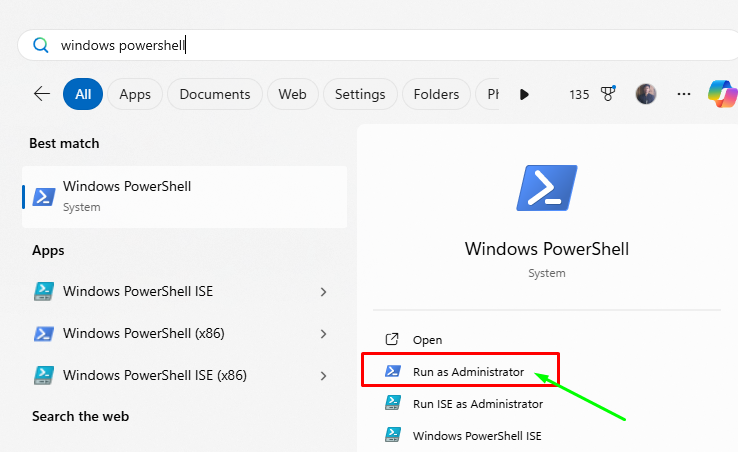Click the PowerShell icon in Best match
738x452 pixels.
43,197
